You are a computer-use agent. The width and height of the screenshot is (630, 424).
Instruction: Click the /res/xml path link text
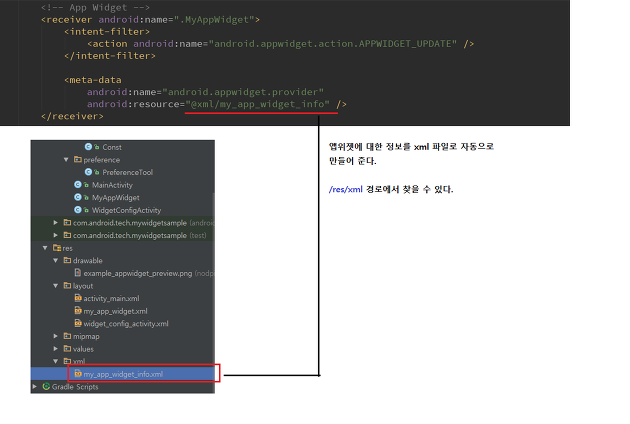click(x=346, y=189)
